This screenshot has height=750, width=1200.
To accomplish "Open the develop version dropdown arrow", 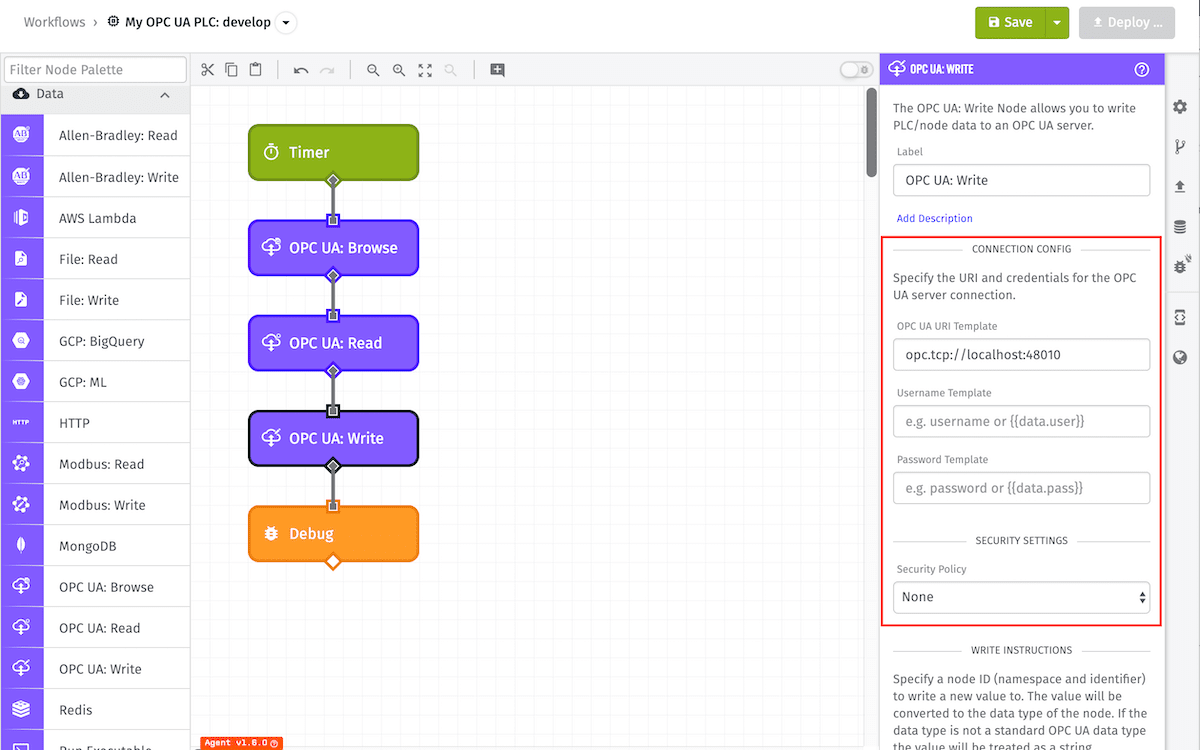I will [285, 22].
